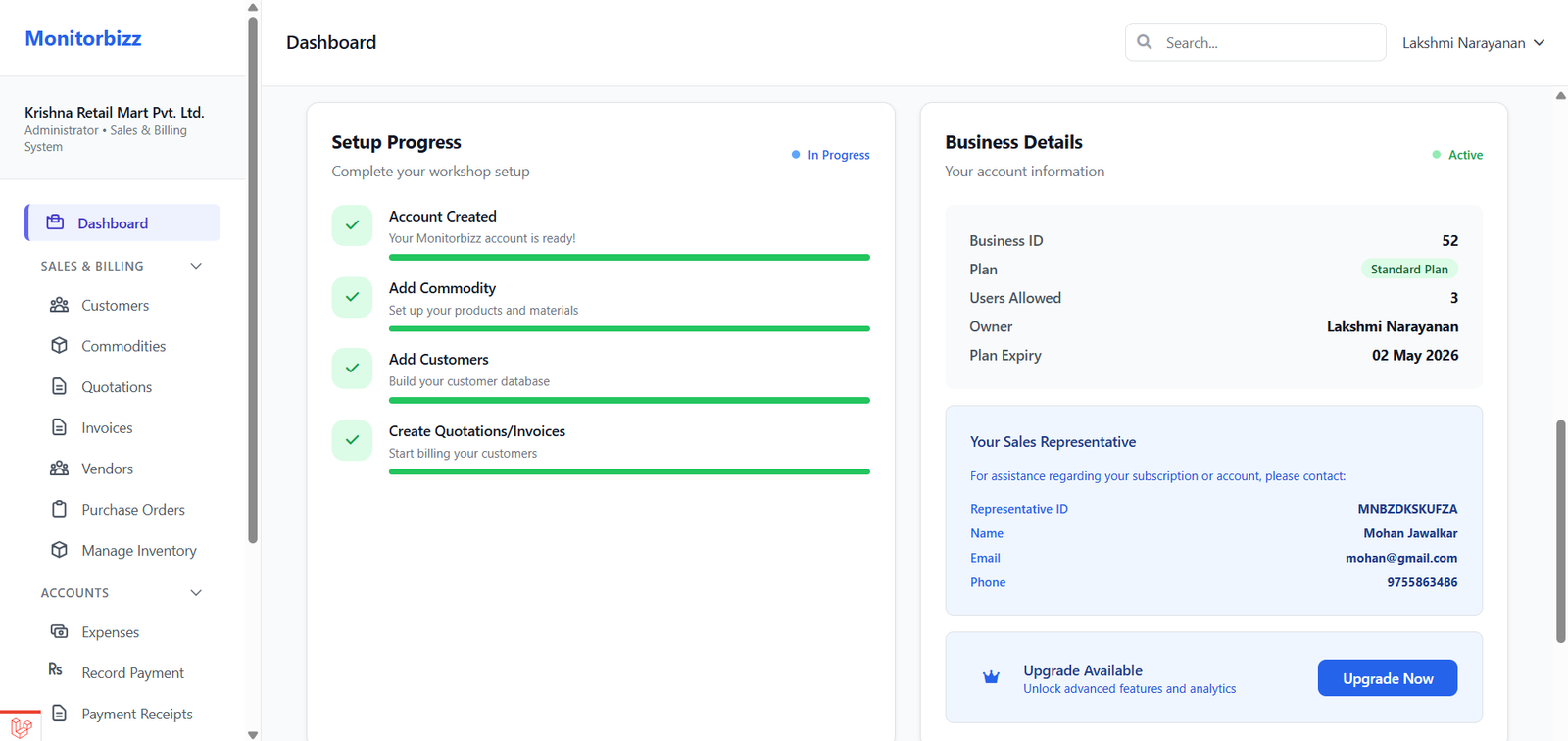Click the crown icon beside Upgrade Available
Screen dimensions: 1568x741
(991, 677)
